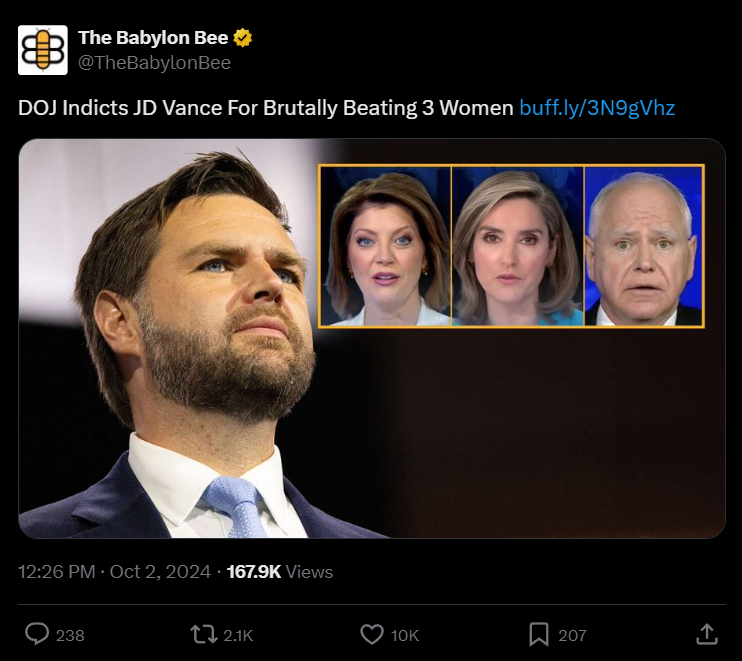The width and height of the screenshot is (742, 661).
Task: Click the repost arrows icon
Action: pos(203,634)
